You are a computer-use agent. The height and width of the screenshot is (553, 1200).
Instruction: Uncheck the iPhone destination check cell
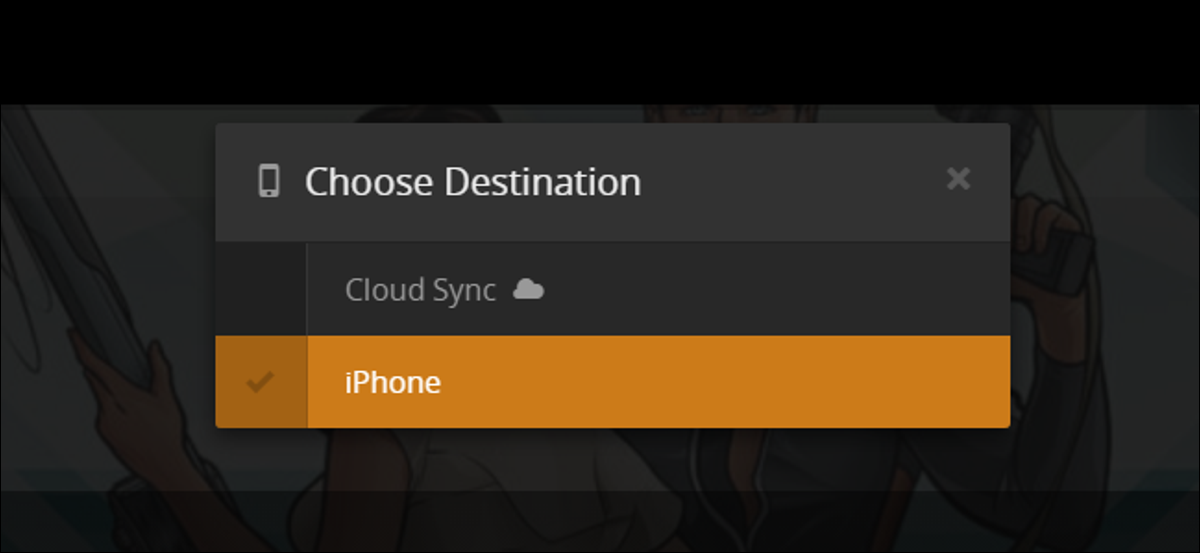(261, 382)
